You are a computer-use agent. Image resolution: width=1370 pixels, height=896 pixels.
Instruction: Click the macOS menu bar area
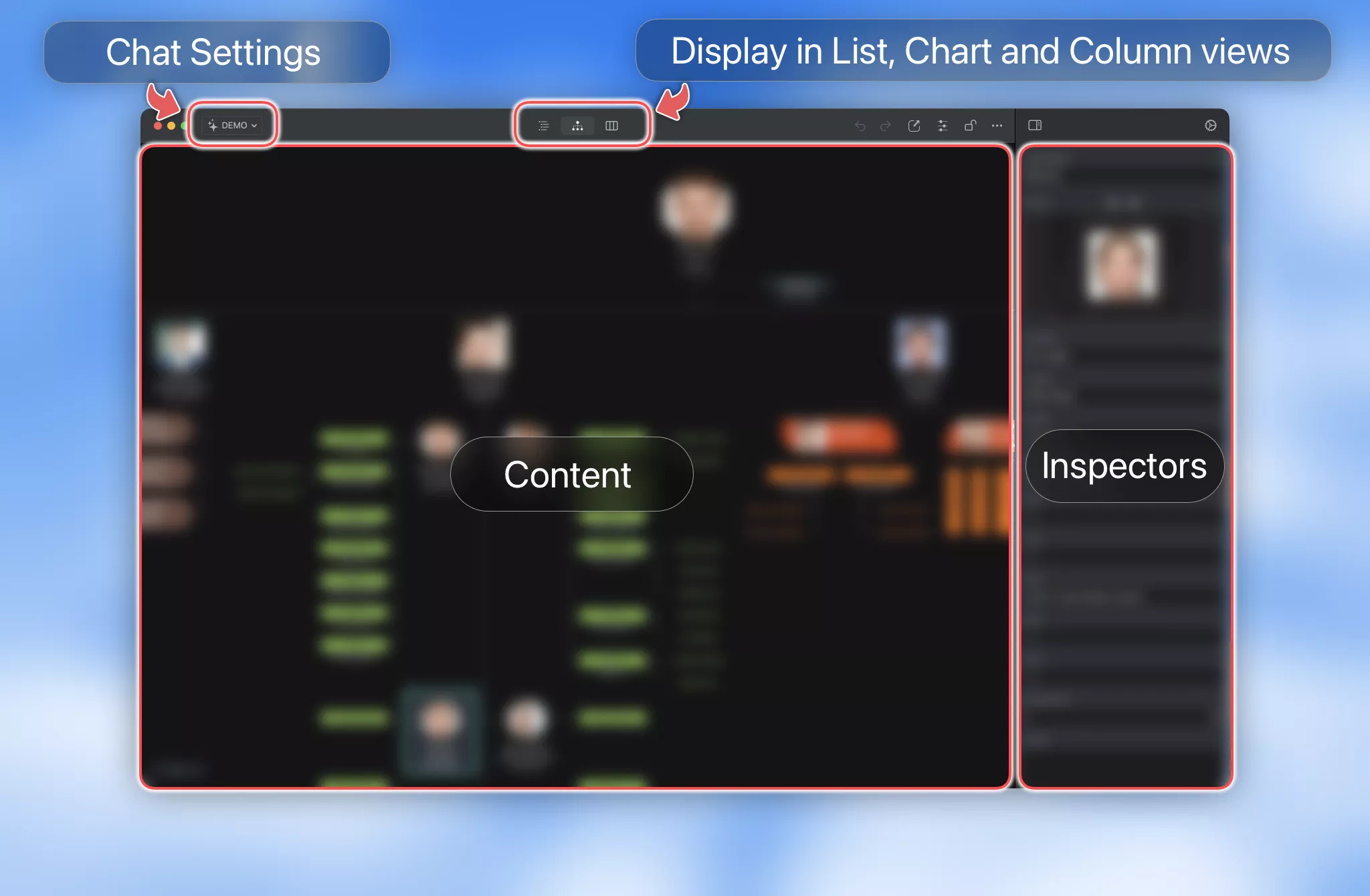click(685, 125)
